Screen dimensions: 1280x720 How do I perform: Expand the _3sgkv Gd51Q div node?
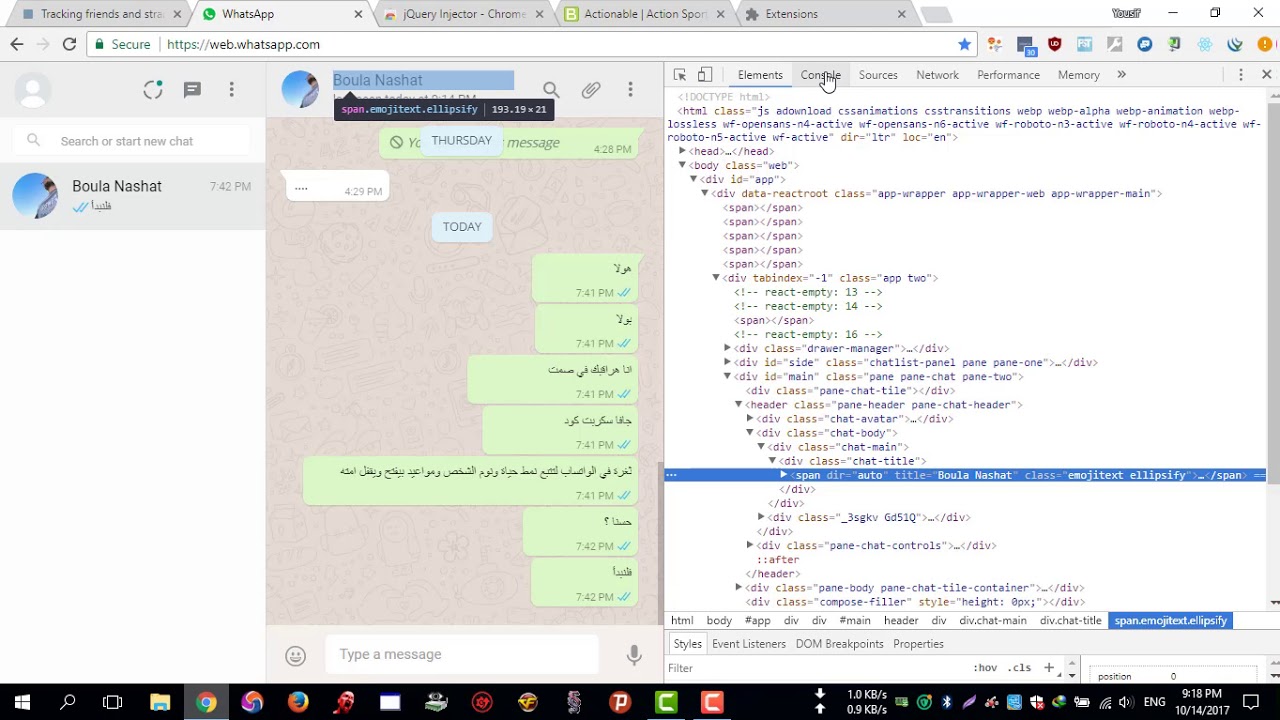tap(761, 517)
